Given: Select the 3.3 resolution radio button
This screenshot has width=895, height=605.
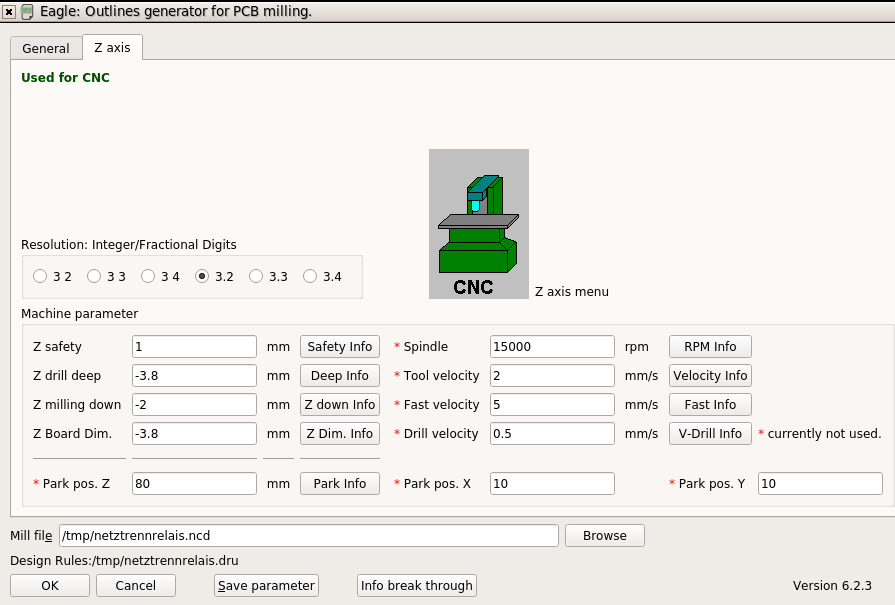Looking at the screenshot, I should [256, 277].
